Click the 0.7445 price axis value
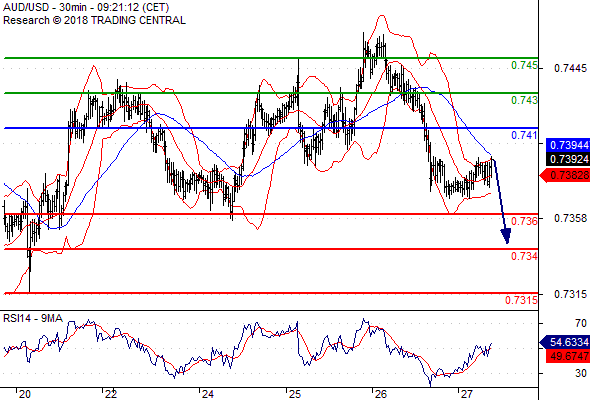 coord(570,68)
